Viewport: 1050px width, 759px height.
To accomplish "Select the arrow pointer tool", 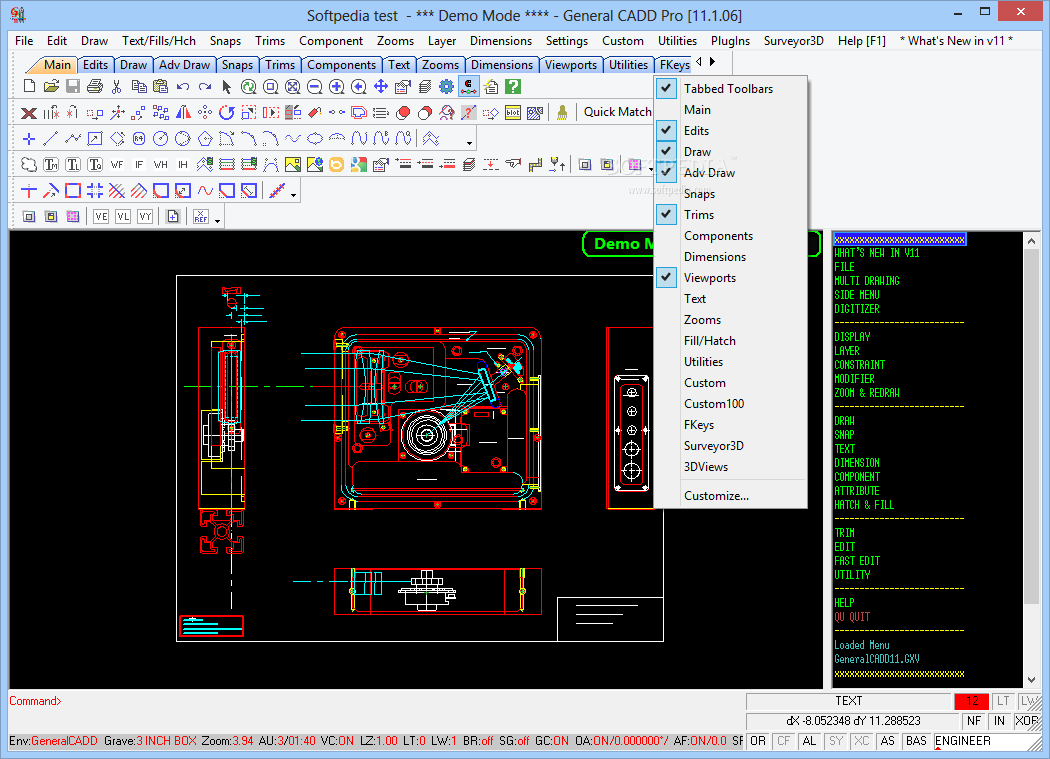I will [226, 86].
